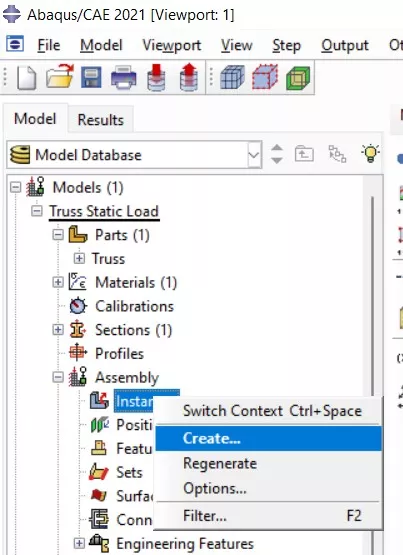Select the Truss Static Load model
Viewport: 403px width, 555px height.
[104, 211]
